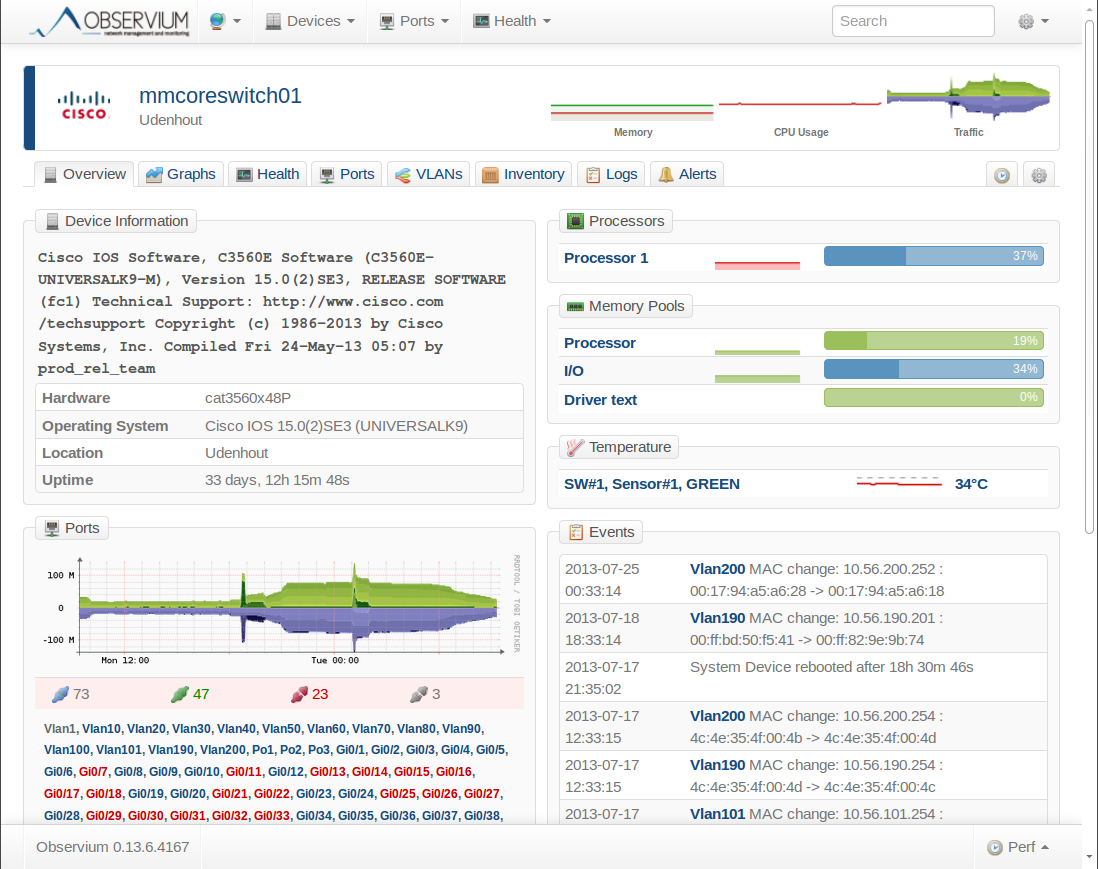Open the gear settings dropdown in navbar
The height and width of the screenshot is (869, 1098).
(1033, 21)
